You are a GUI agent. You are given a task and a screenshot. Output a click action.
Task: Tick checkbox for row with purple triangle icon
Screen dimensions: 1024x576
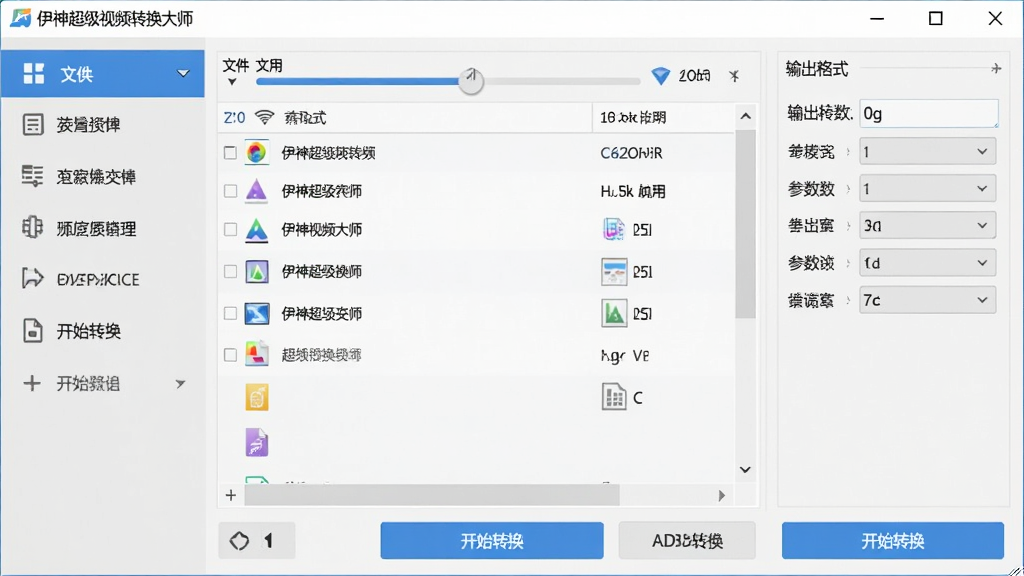230,191
